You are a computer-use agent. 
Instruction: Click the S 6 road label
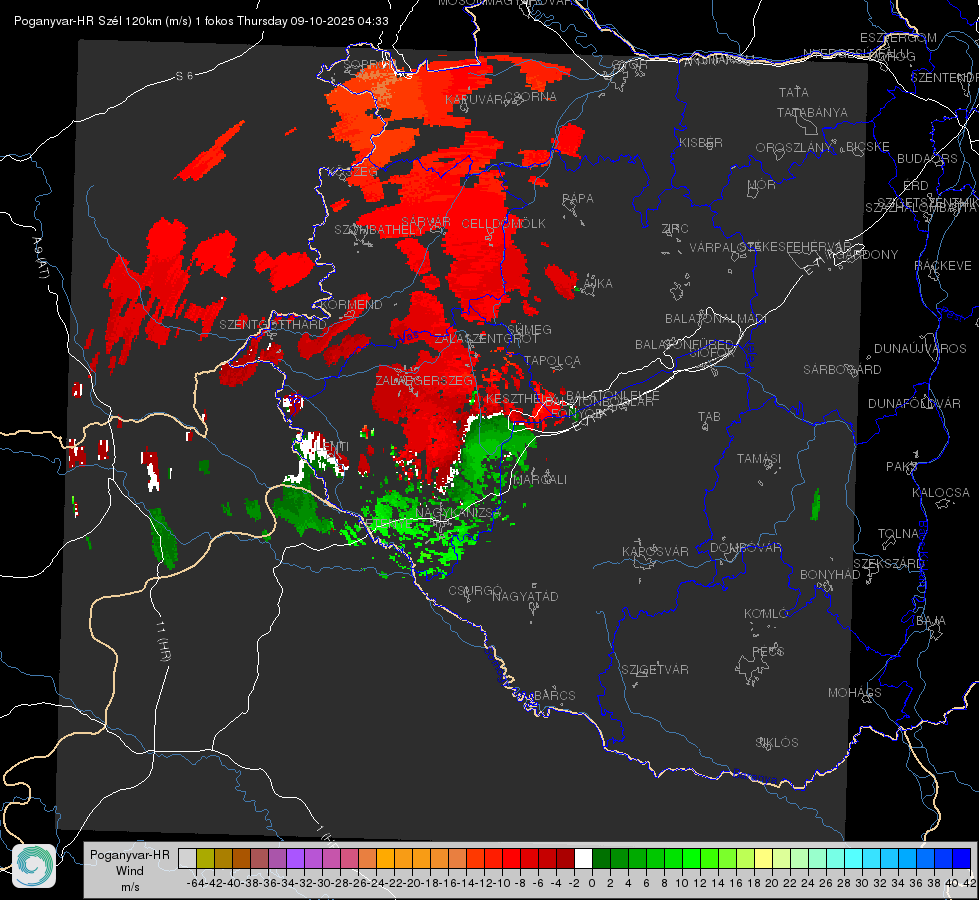click(184, 76)
